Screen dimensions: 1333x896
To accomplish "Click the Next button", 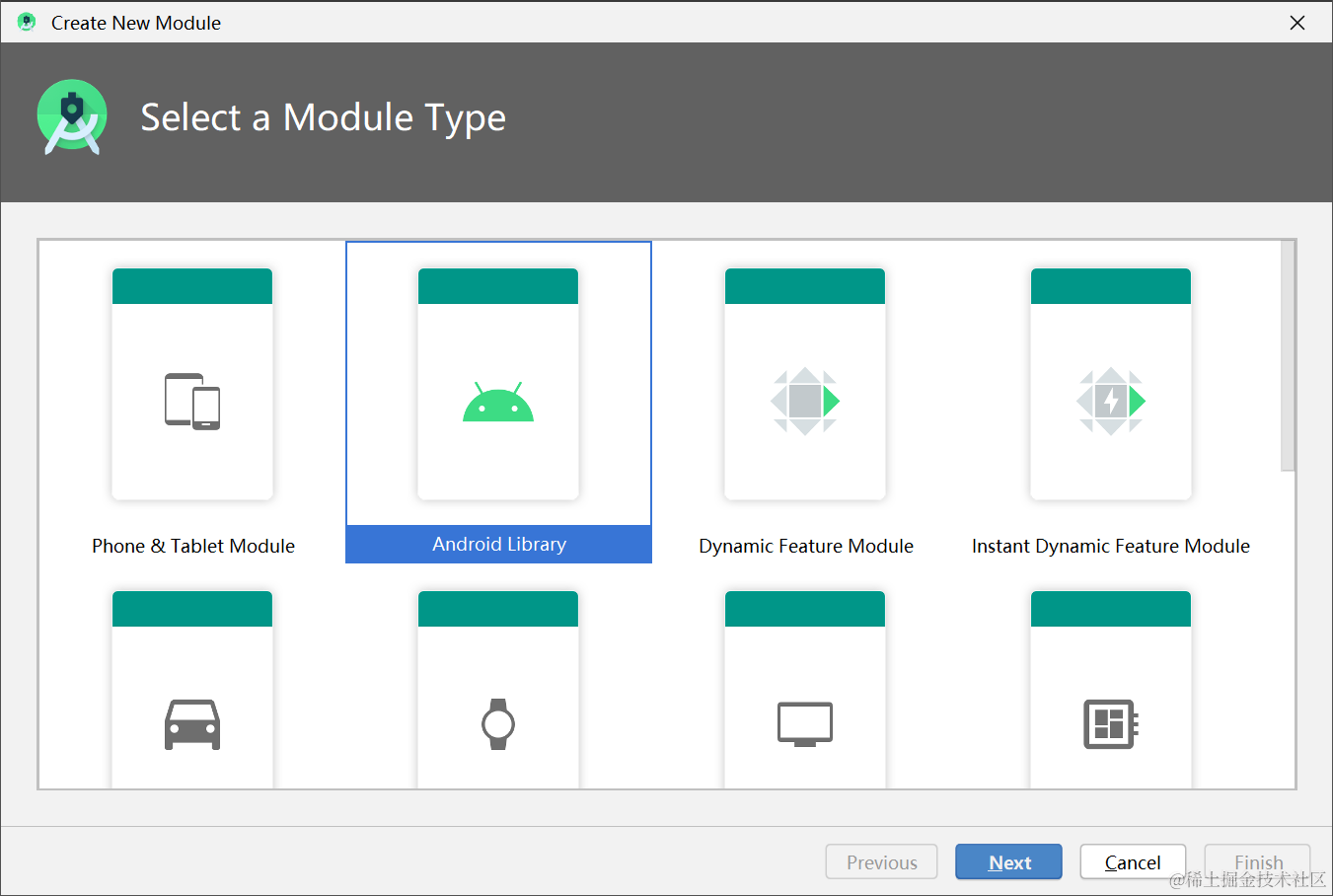I will 1008,861.
